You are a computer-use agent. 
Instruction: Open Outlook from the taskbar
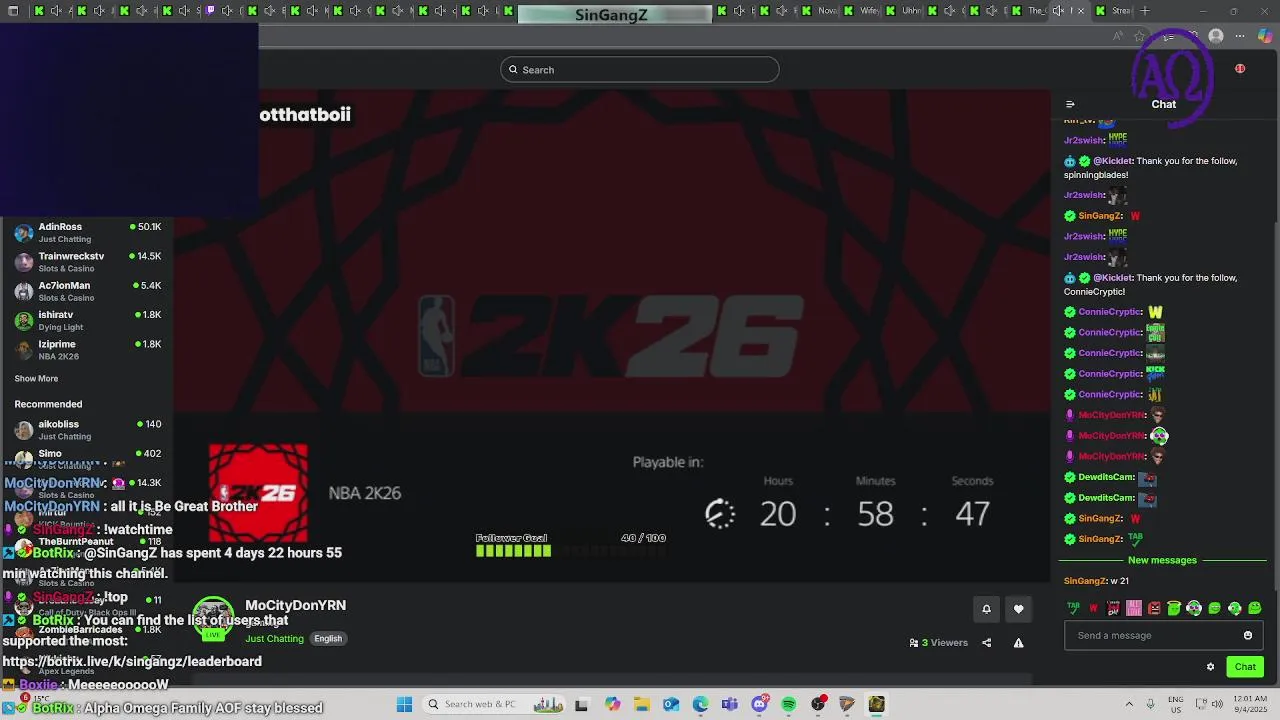(671, 704)
